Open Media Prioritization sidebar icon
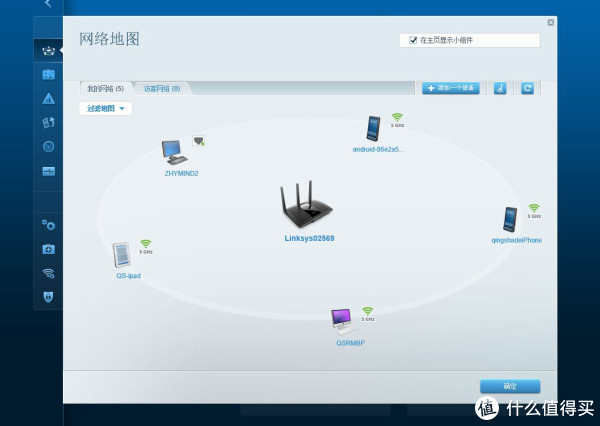The image size is (600, 426). [x=49, y=122]
